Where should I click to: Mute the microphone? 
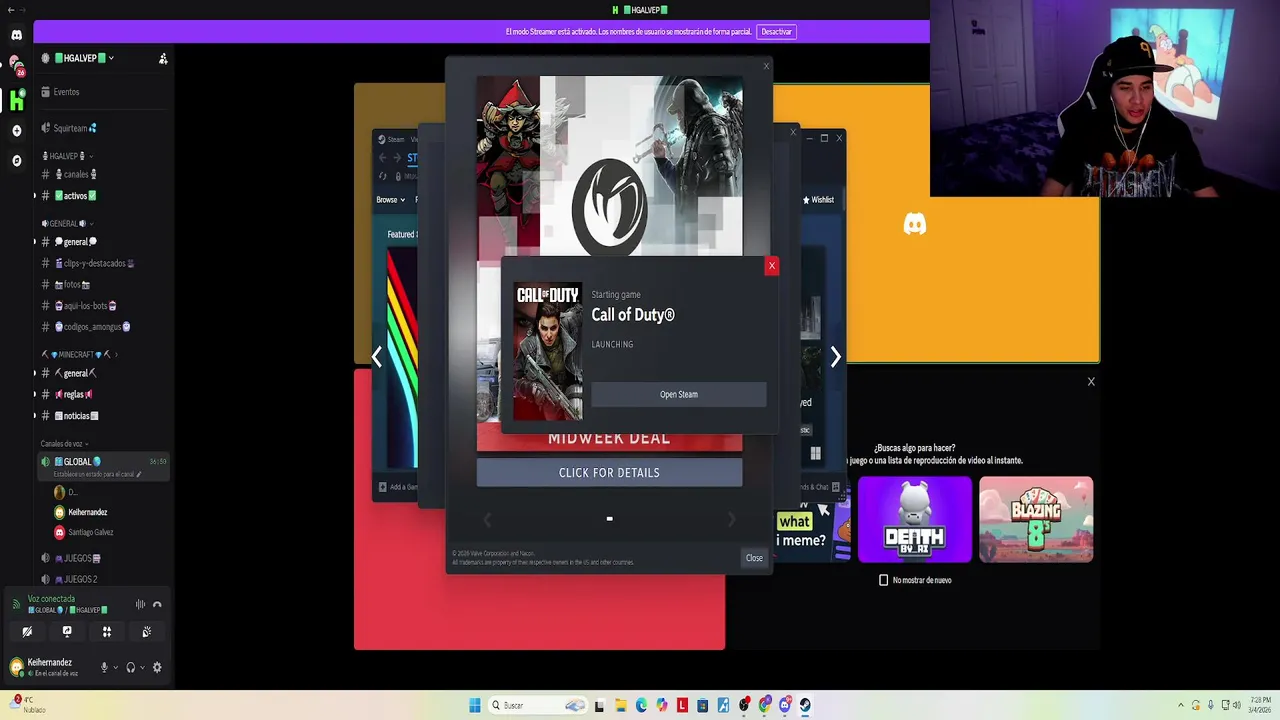104,668
